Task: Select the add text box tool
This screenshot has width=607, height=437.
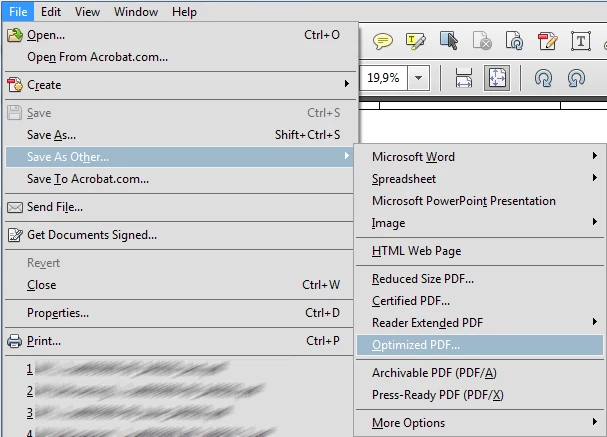Action: pyautogui.click(x=581, y=41)
